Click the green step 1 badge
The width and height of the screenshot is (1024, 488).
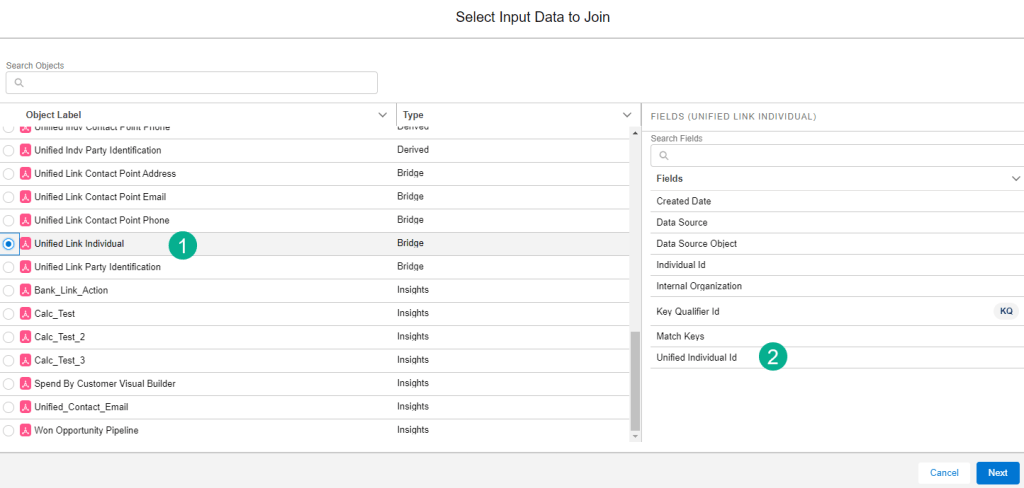[182, 245]
